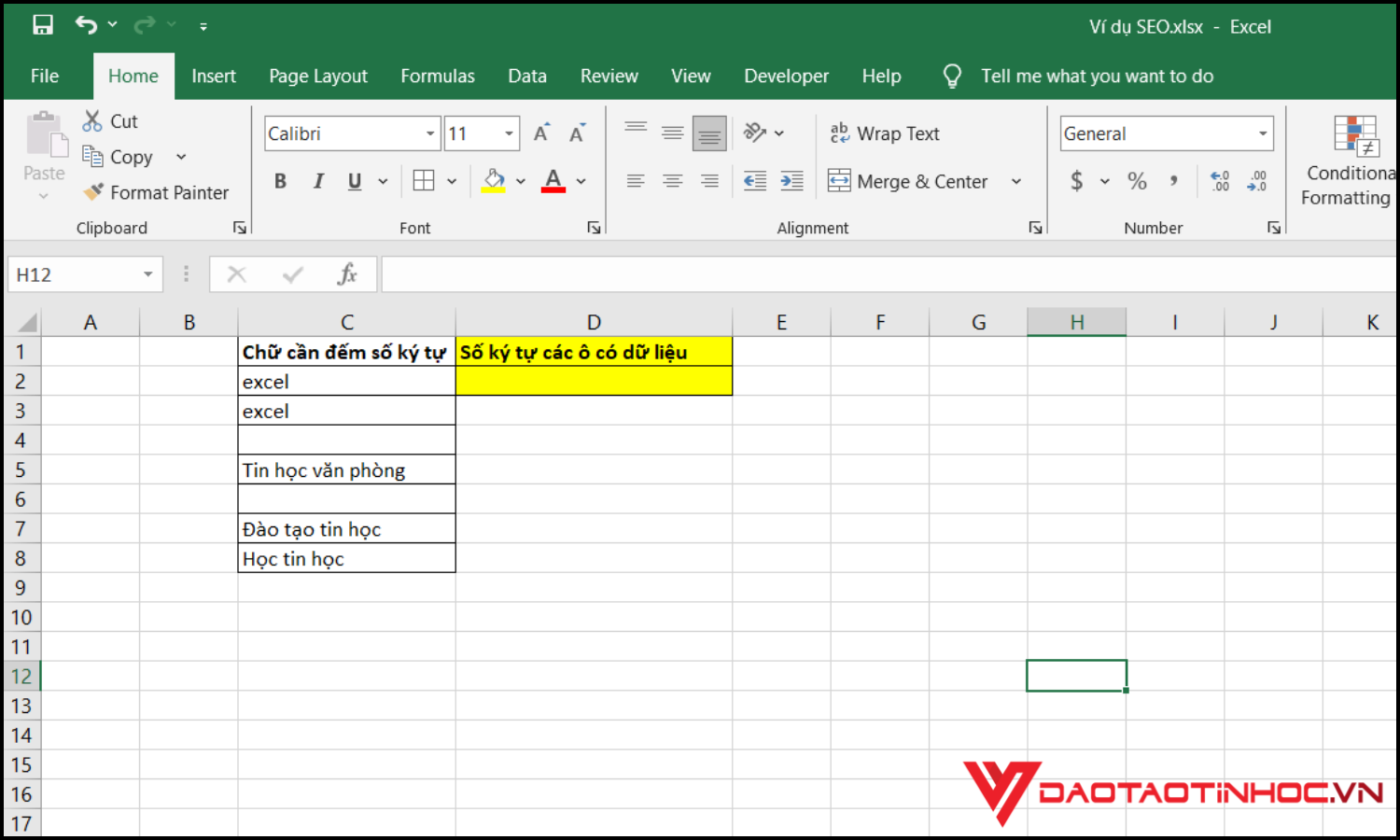Apply Underline to the selection
Image resolution: width=1400 pixels, height=840 pixels.
(x=354, y=180)
